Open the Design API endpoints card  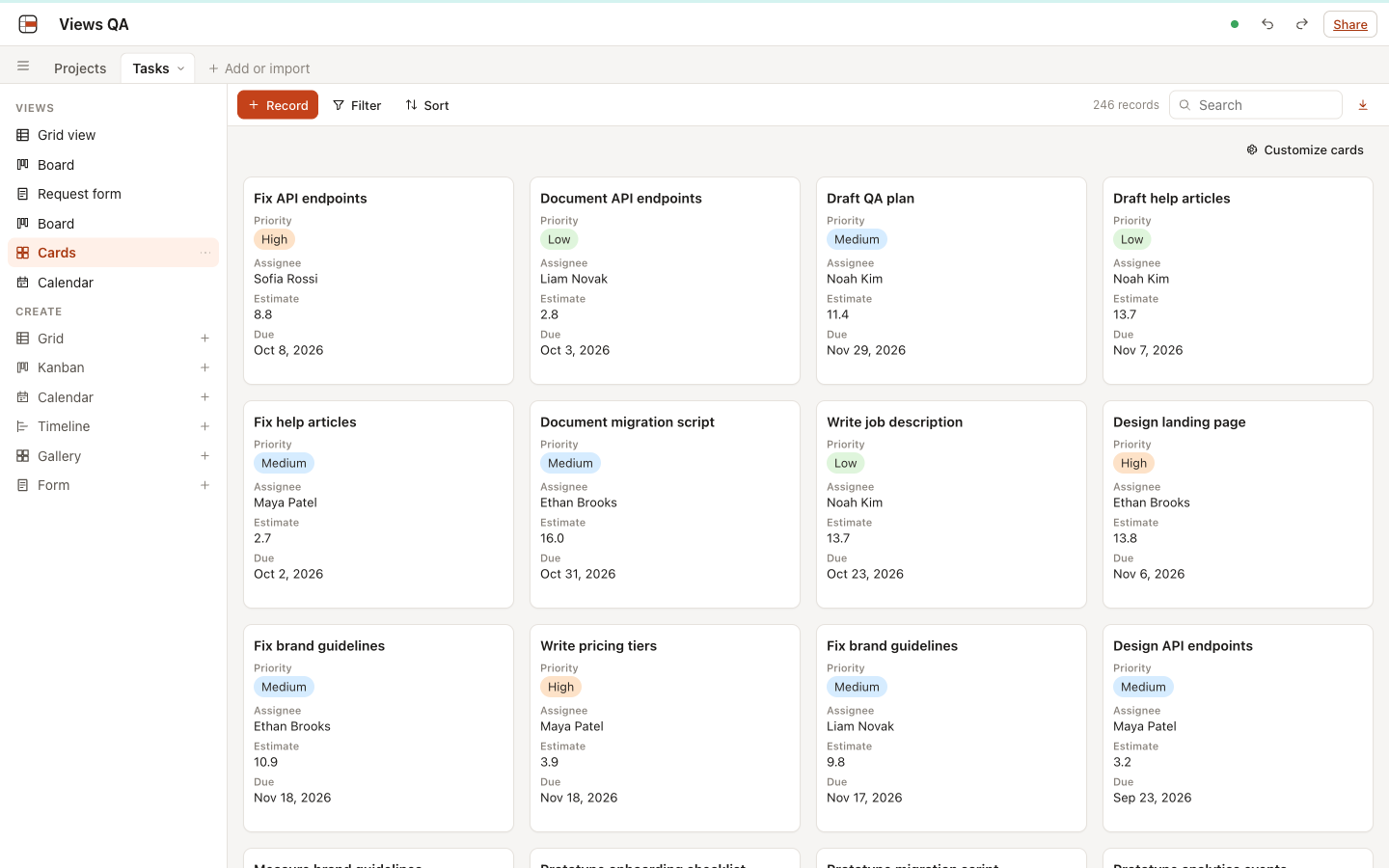(1238, 728)
